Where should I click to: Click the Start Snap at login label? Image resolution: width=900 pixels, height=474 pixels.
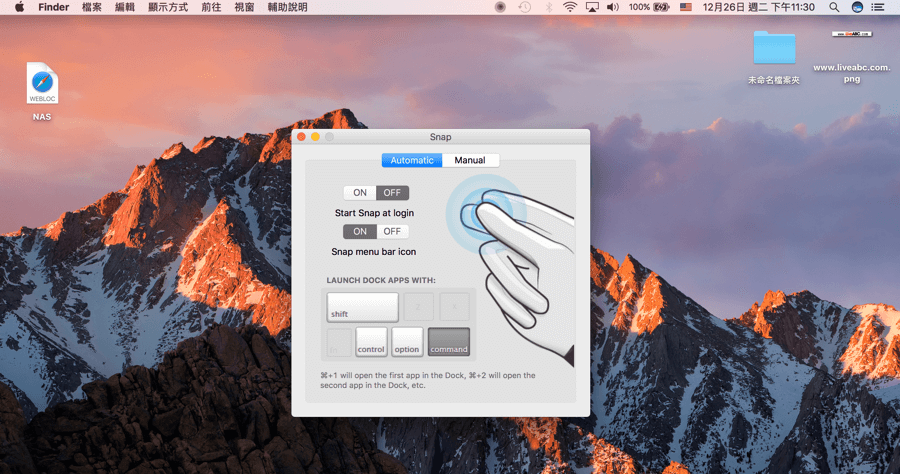point(374,213)
